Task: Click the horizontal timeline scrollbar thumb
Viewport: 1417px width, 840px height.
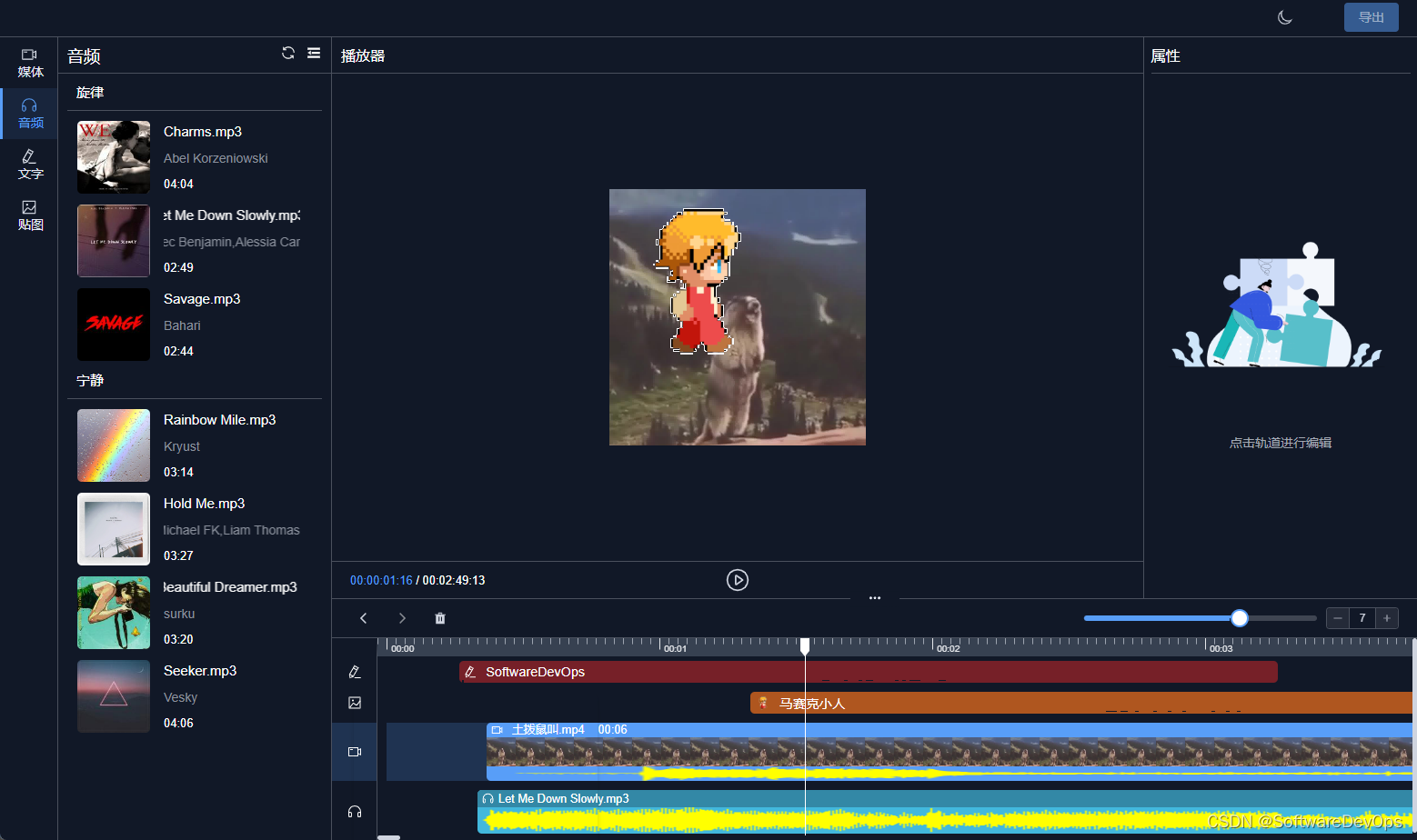Action: point(388,837)
